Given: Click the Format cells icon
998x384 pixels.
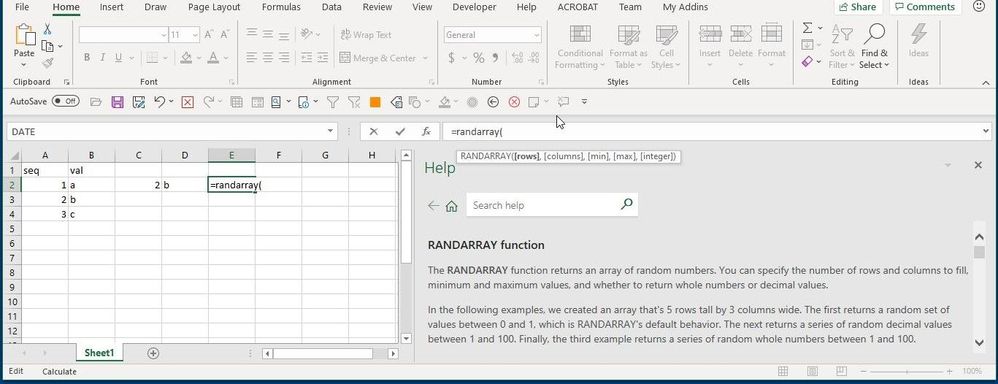Looking at the screenshot, I should tap(771, 34).
